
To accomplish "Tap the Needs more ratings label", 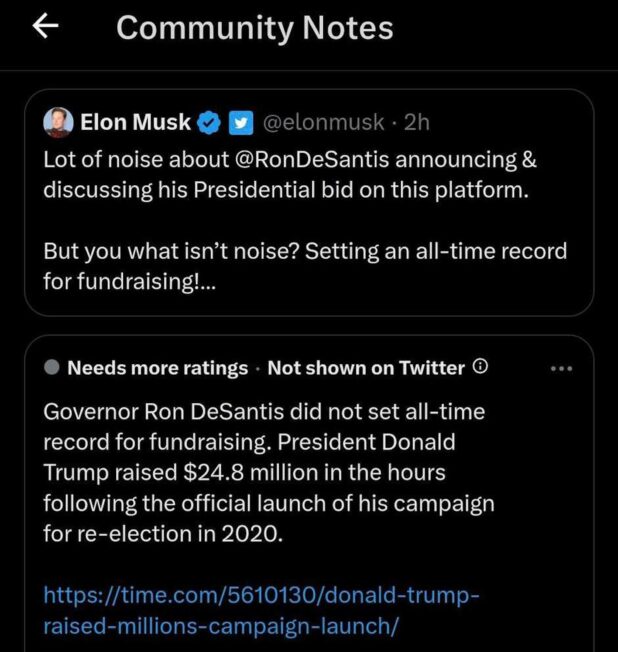I will (x=157, y=368).
